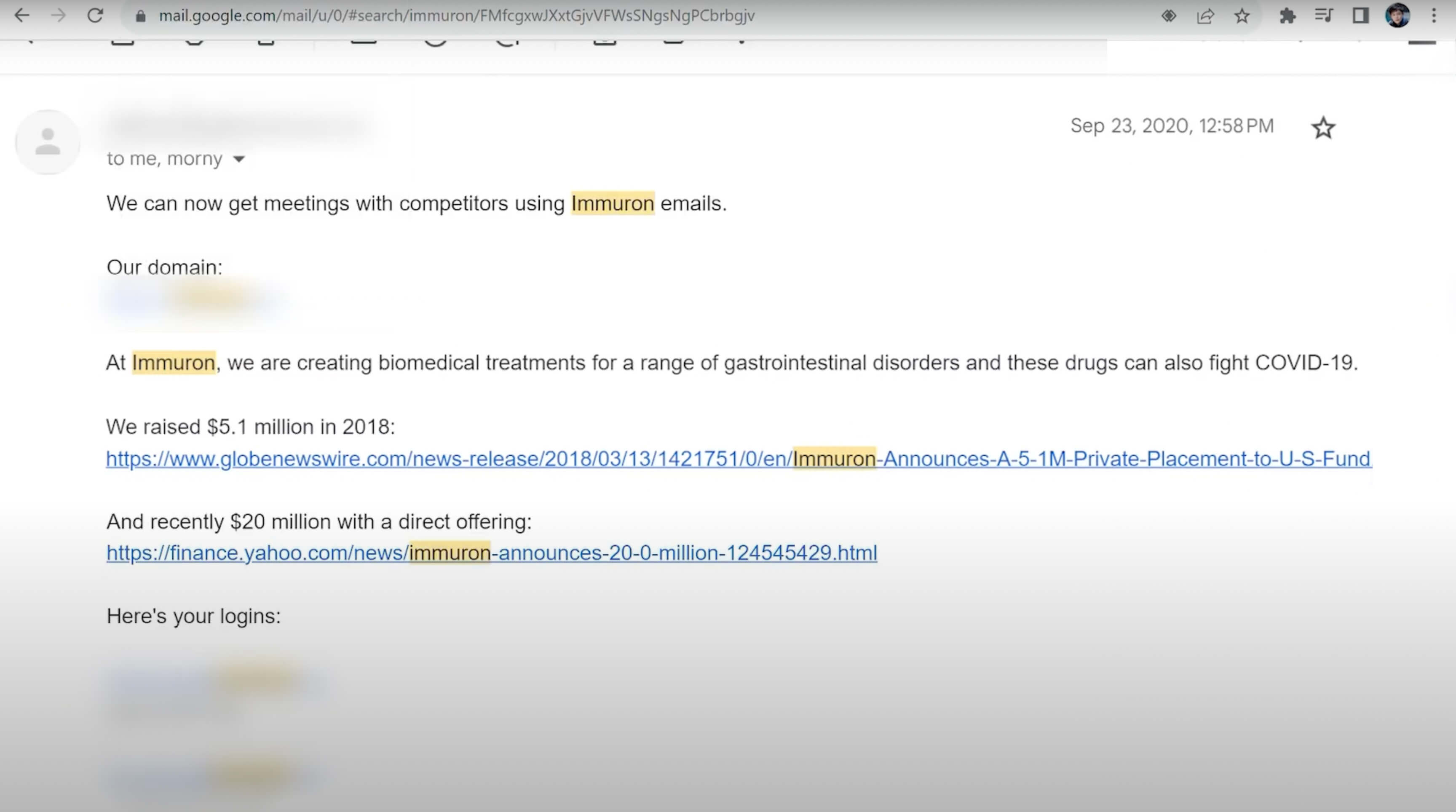Click the 'to me, morny' recipients text
The height and width of the screenshot is (812, 1456).
pyautogui.click(x=164, y=159)
